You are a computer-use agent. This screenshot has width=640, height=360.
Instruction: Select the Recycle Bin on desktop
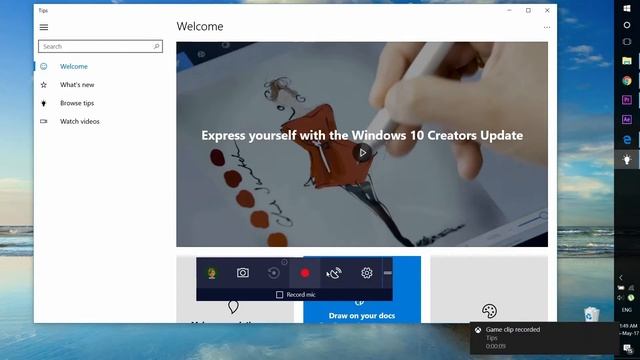point(591,314)
